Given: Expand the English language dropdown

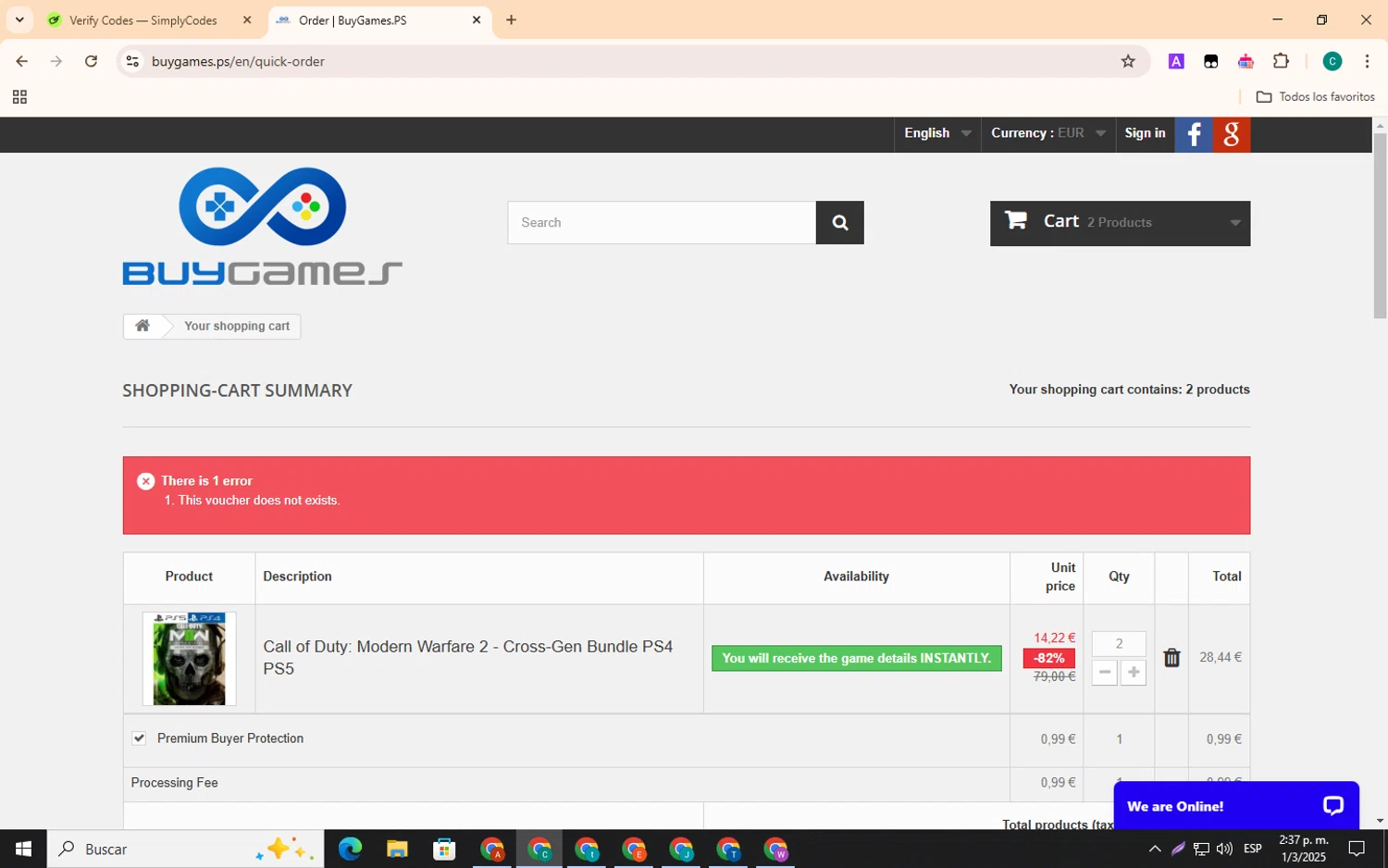Looking at the screenshot, I should tap(937, 133).
